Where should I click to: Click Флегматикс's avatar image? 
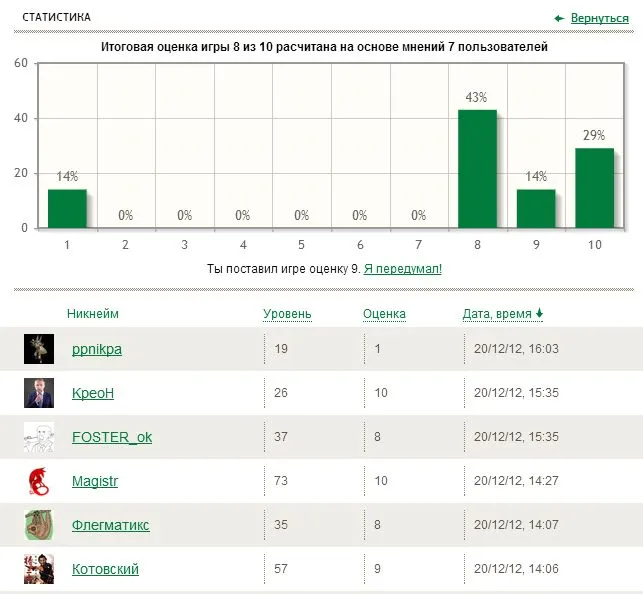click(39, 525)
